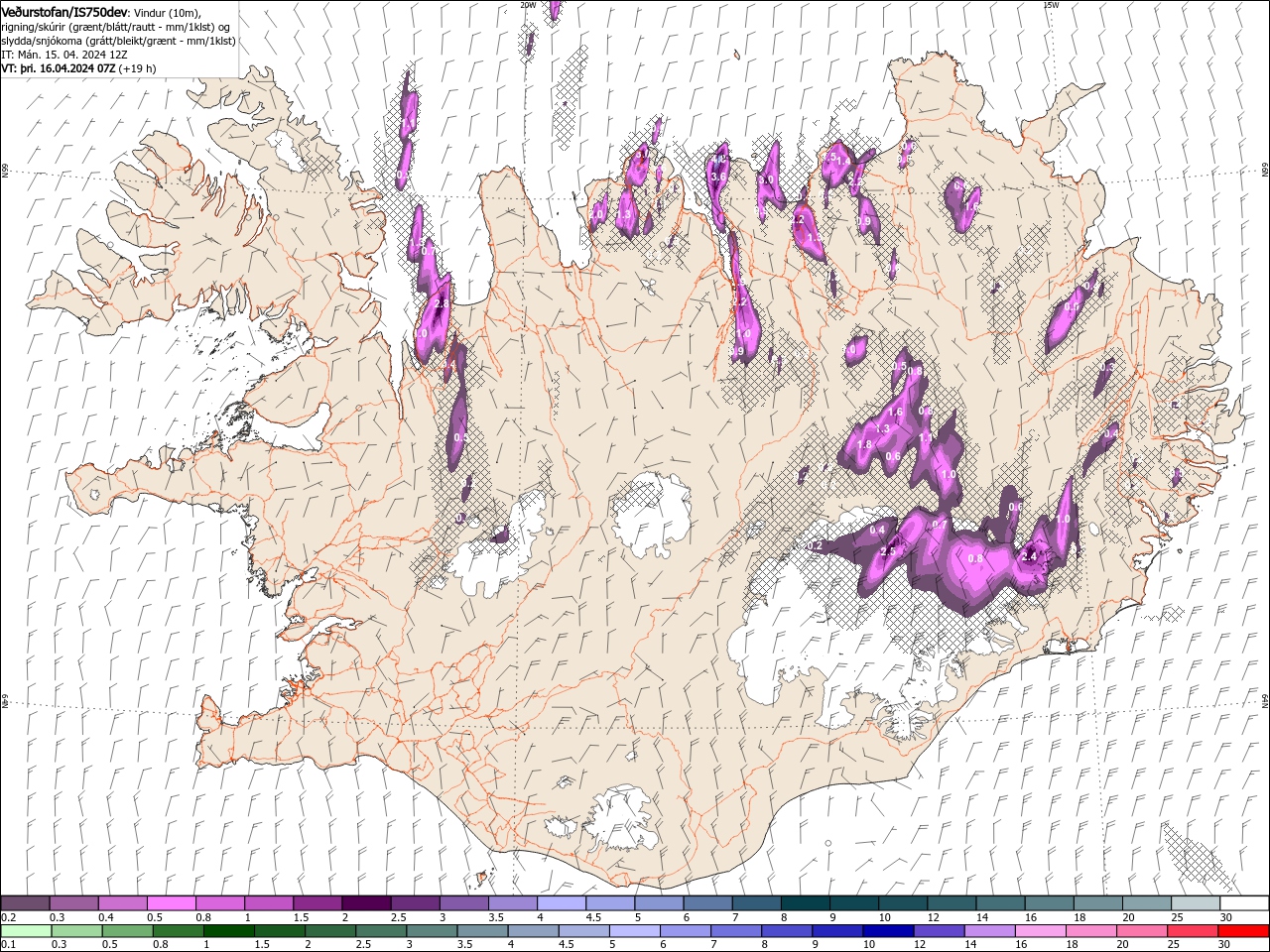Pick lower legend pink swatch between 18 and 20

point(1090,931)
